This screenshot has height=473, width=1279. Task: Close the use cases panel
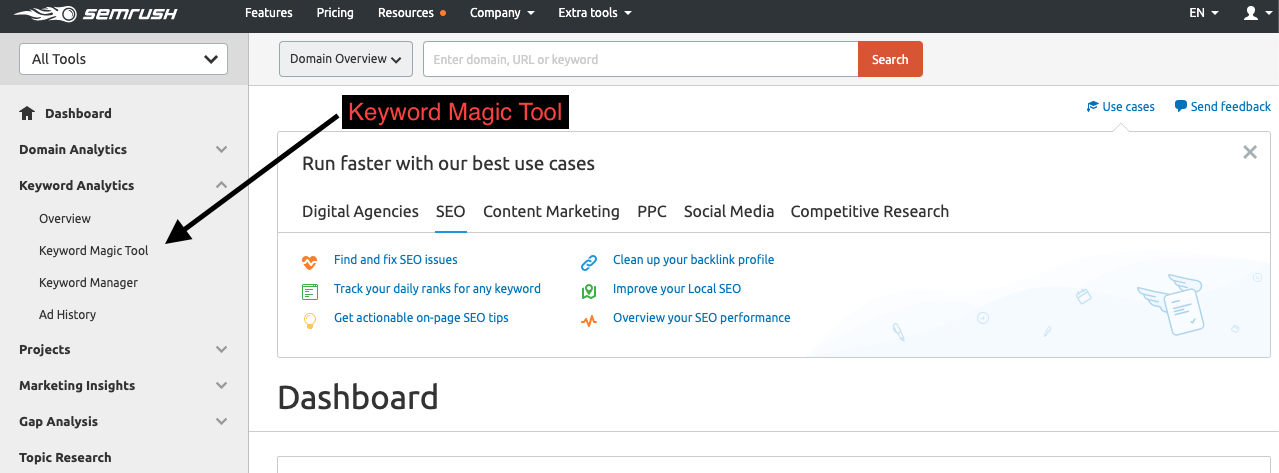point(1249,152)
